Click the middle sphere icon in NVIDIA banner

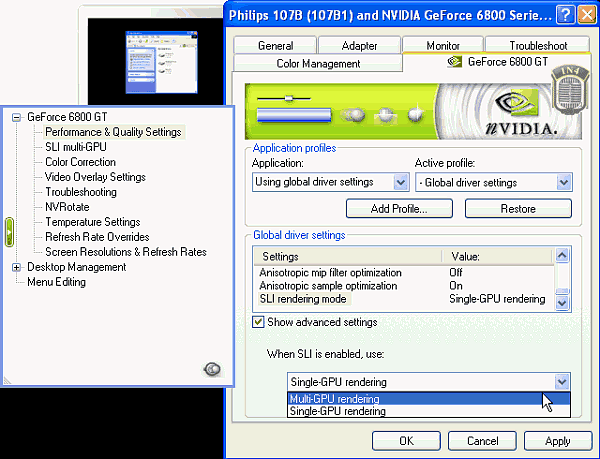point(385,114)
